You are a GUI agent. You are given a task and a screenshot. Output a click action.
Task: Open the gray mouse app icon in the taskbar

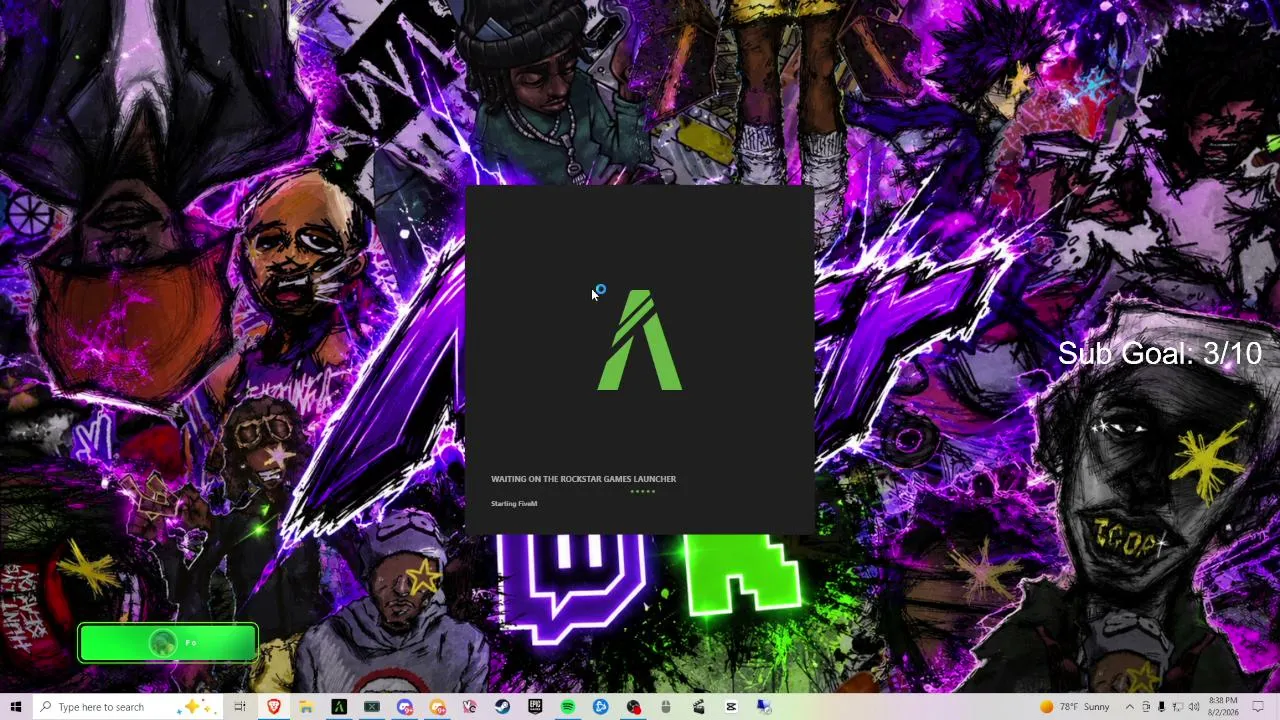[666, 707]
